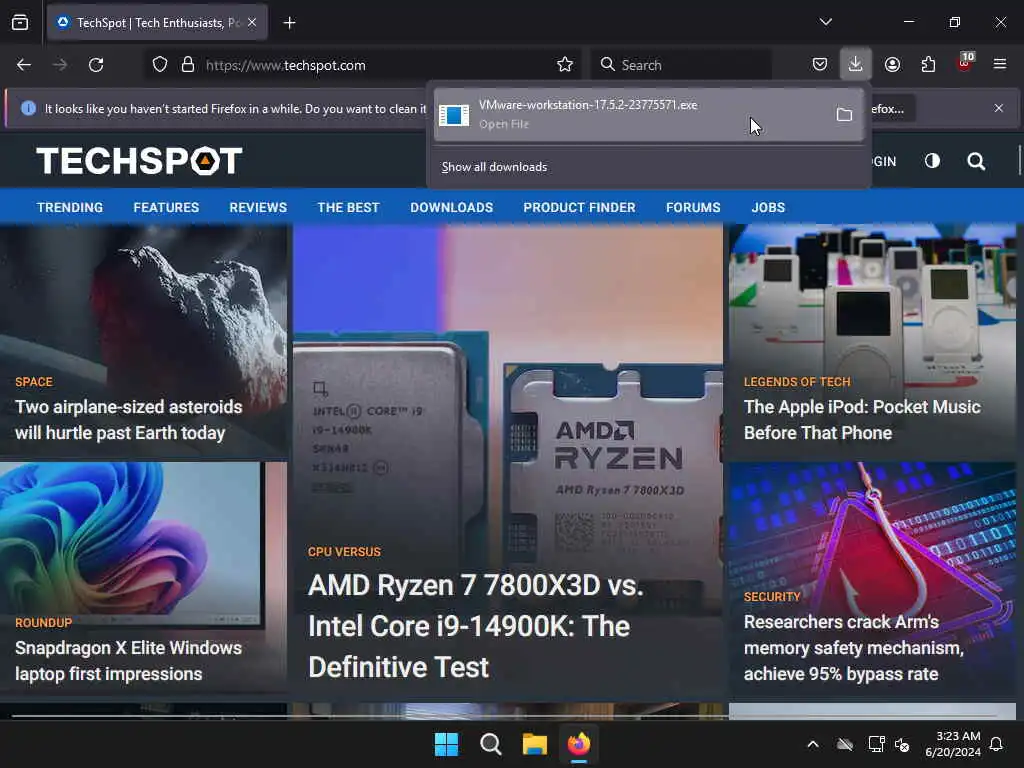Read Two airplane-sized asteroids article

129,420
